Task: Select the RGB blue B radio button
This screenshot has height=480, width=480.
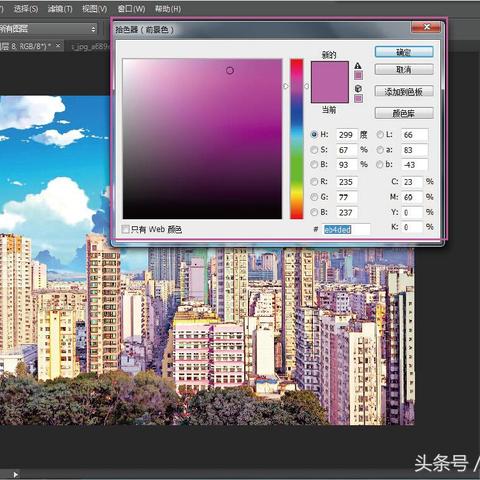Action: 314,212
